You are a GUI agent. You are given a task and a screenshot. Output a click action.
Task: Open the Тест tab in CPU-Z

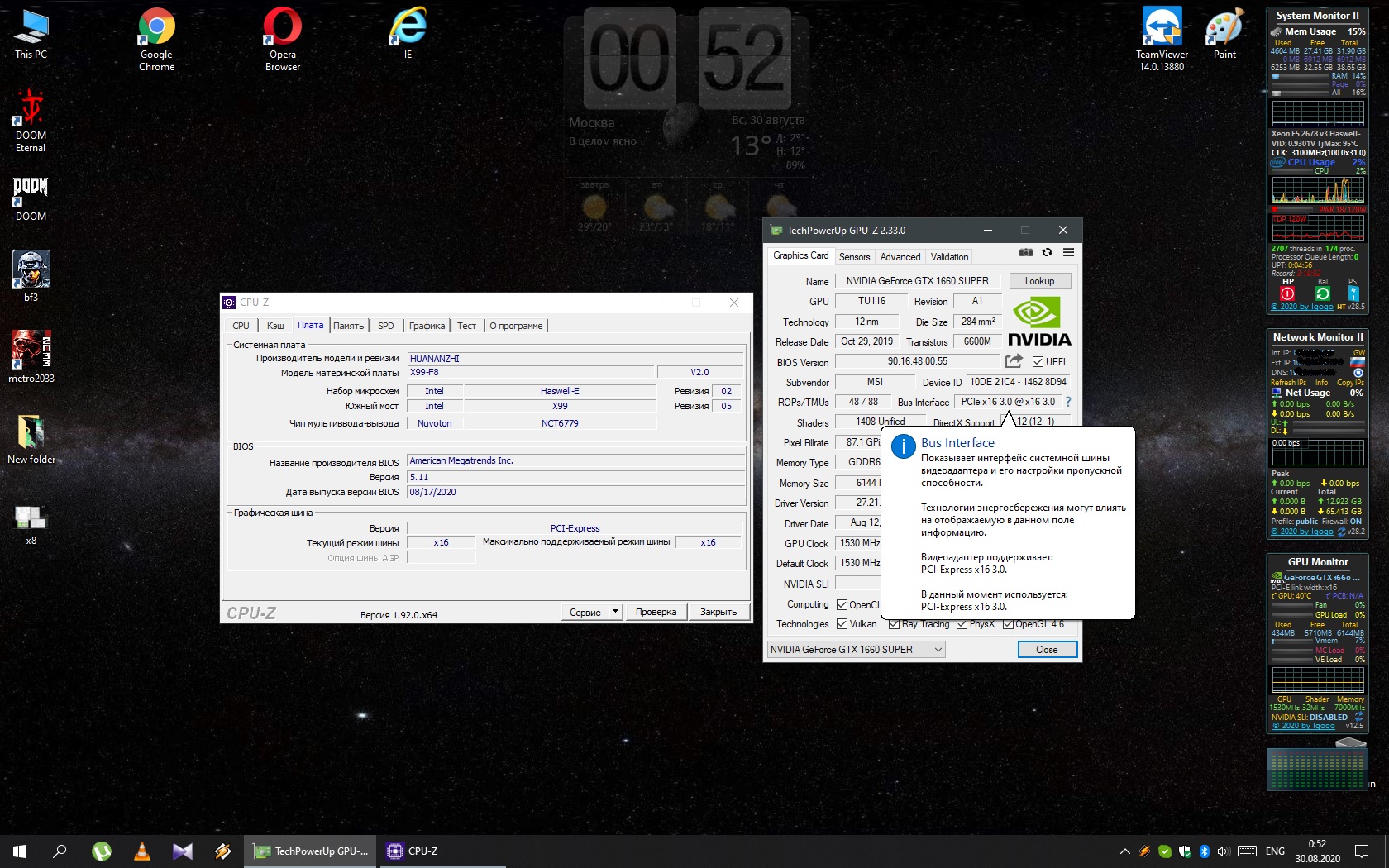[x=466, y=326]
